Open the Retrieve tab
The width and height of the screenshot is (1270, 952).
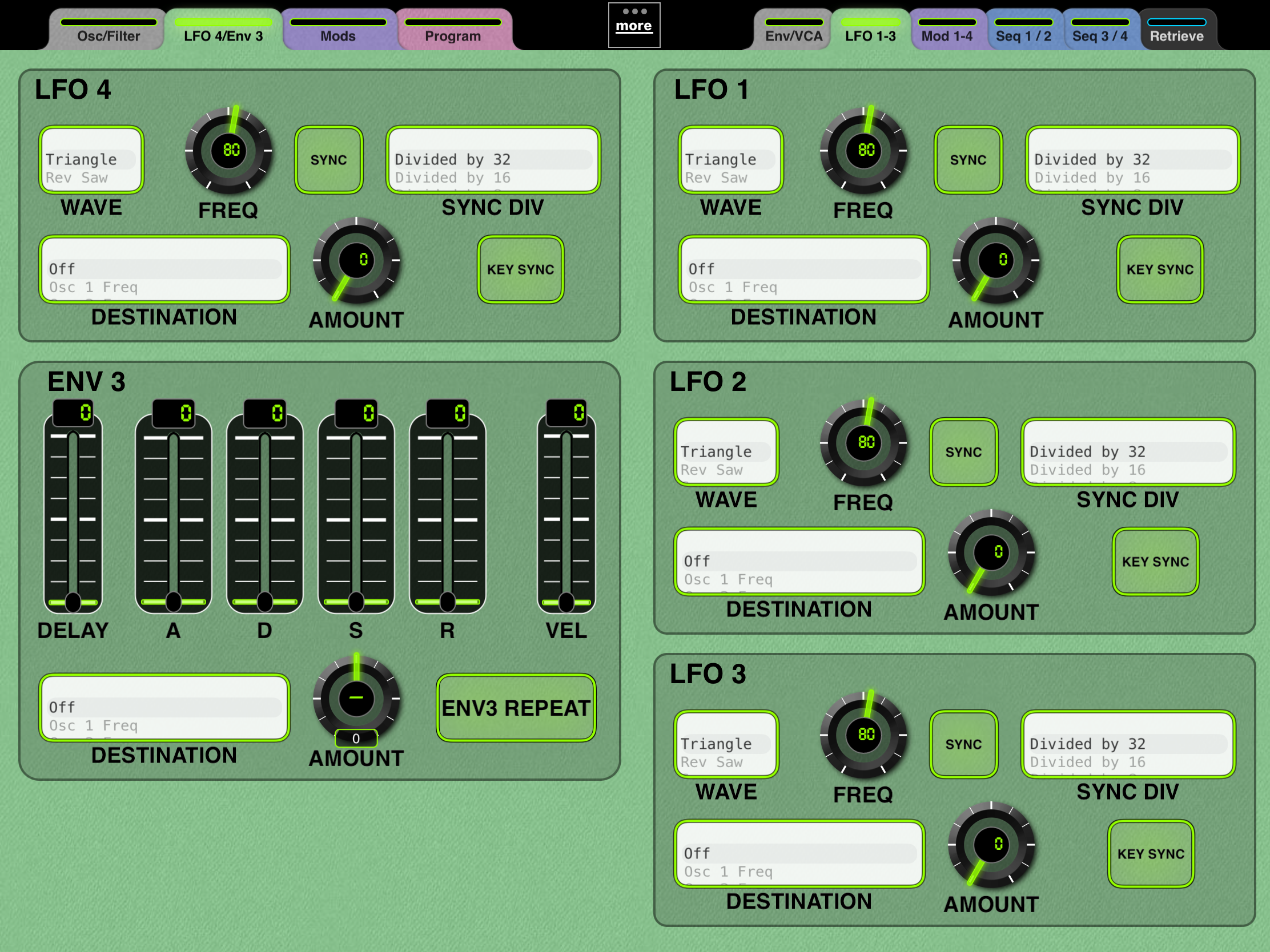[1176, 30]
